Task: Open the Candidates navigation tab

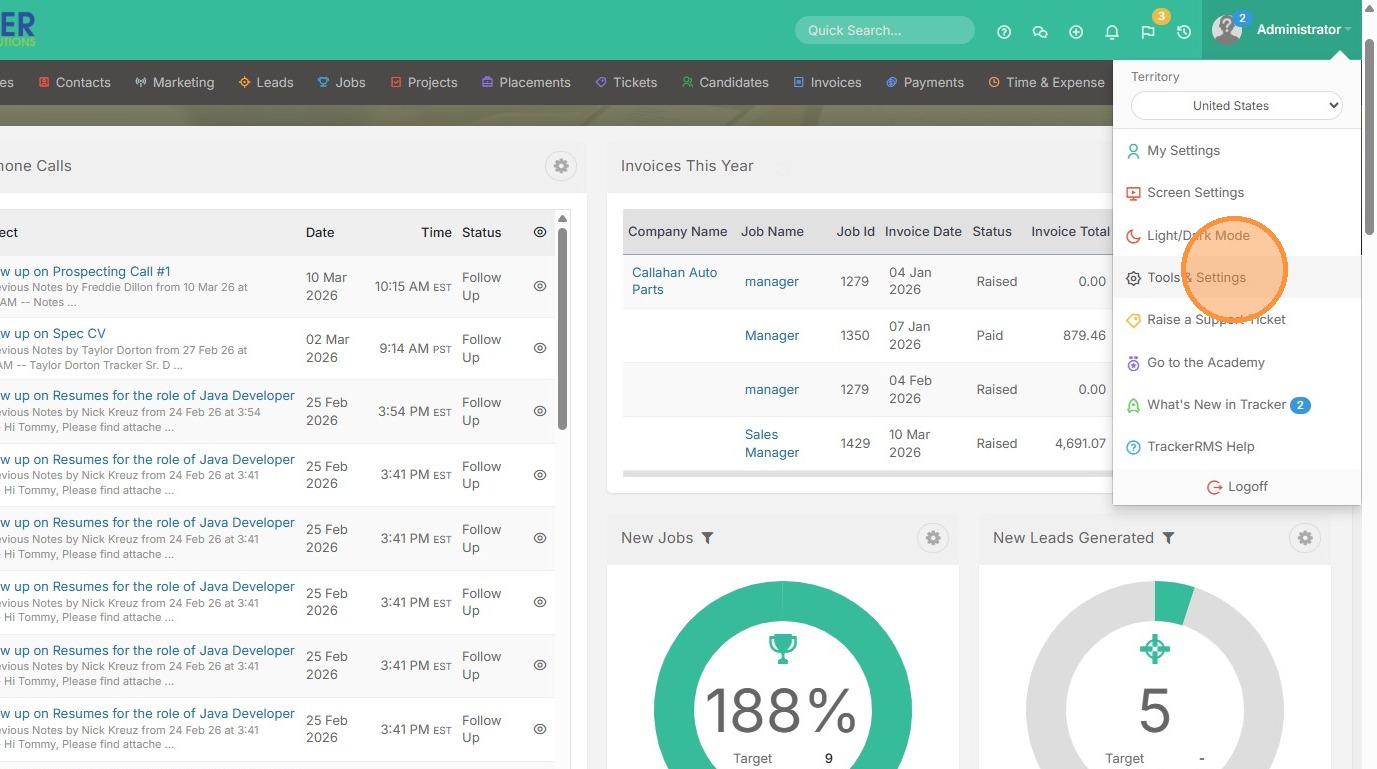Action: click(733, 82)
